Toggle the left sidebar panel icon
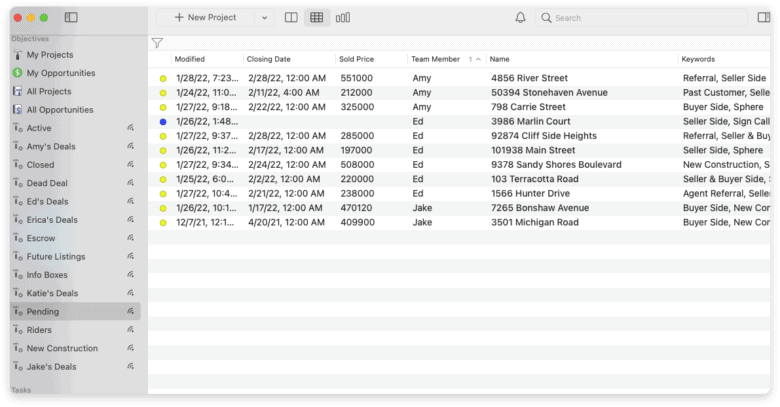The width and height of the screenshot is (780, 407). pos(71,18)
